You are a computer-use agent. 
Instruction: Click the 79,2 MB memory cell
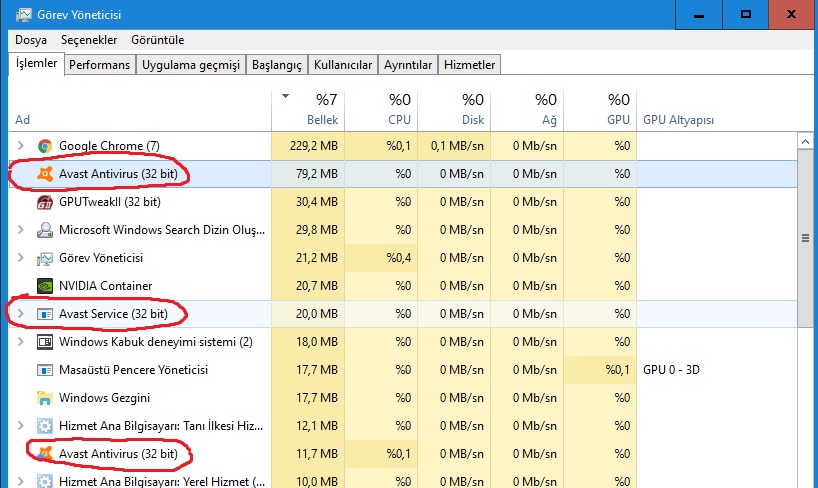[x=308, y=174]
